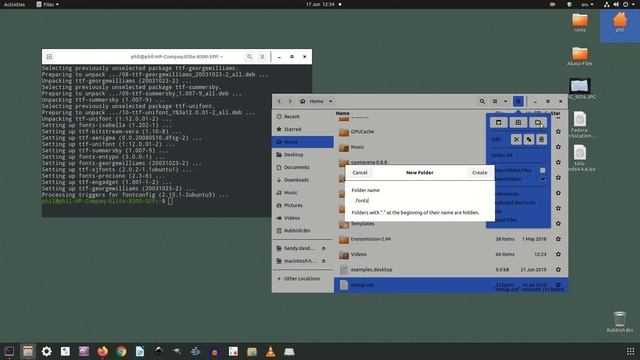Select Pictures in the Files sidebar
640x360 pixels.
point(303,205)
